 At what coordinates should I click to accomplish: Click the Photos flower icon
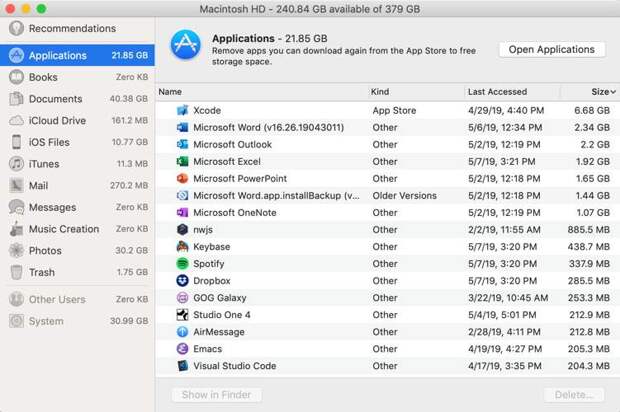tap(16, 251)
